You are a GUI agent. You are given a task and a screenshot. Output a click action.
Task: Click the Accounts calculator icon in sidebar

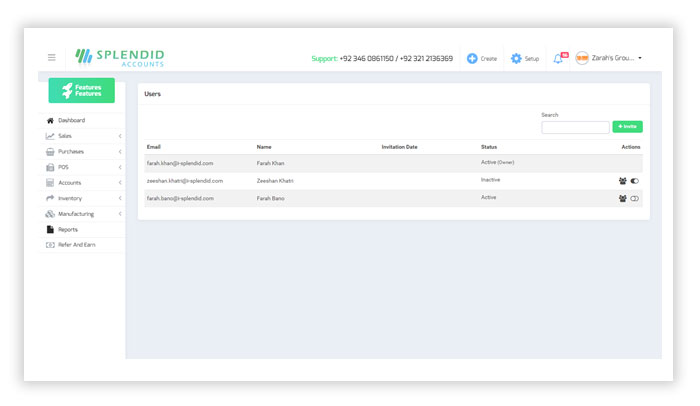tap(50, 183)
